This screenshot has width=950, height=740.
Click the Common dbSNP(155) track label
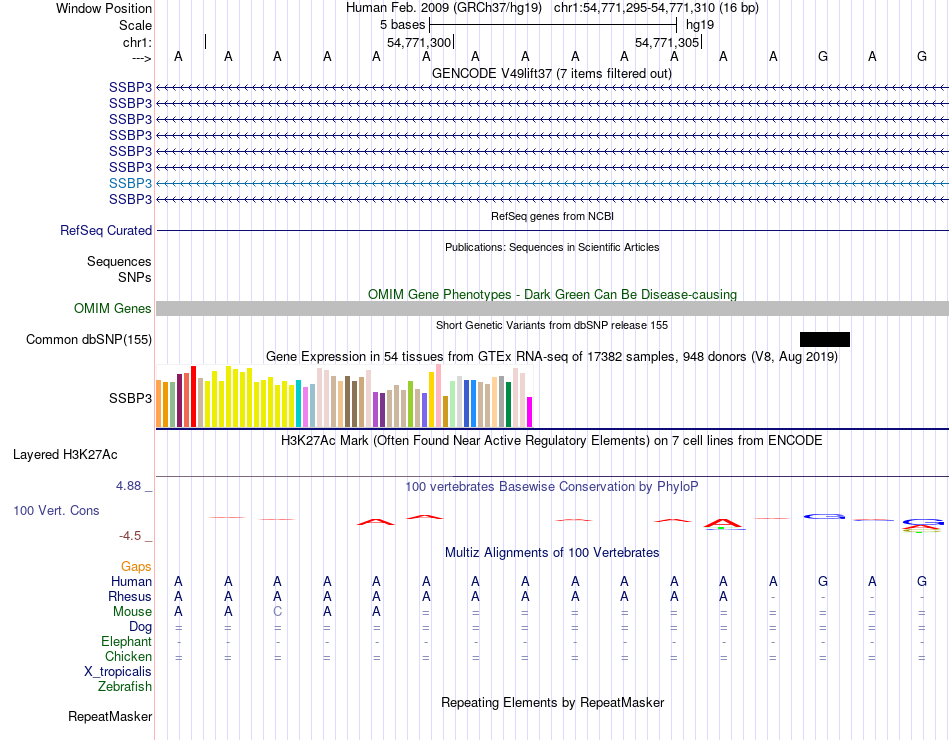[88, 339]
